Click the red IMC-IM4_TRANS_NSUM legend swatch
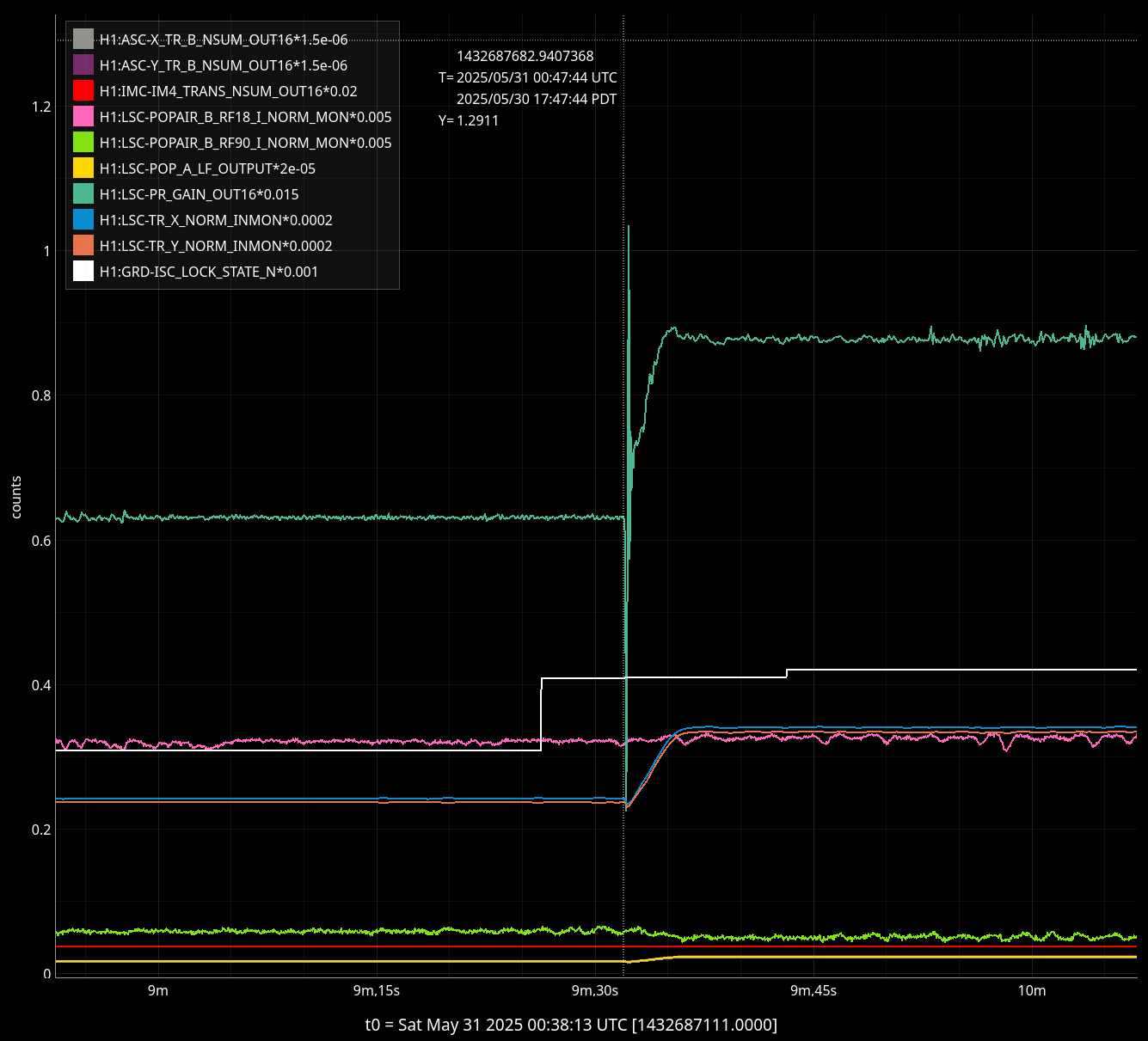The image size is (1148, 1041). click(x=83, y=91)
